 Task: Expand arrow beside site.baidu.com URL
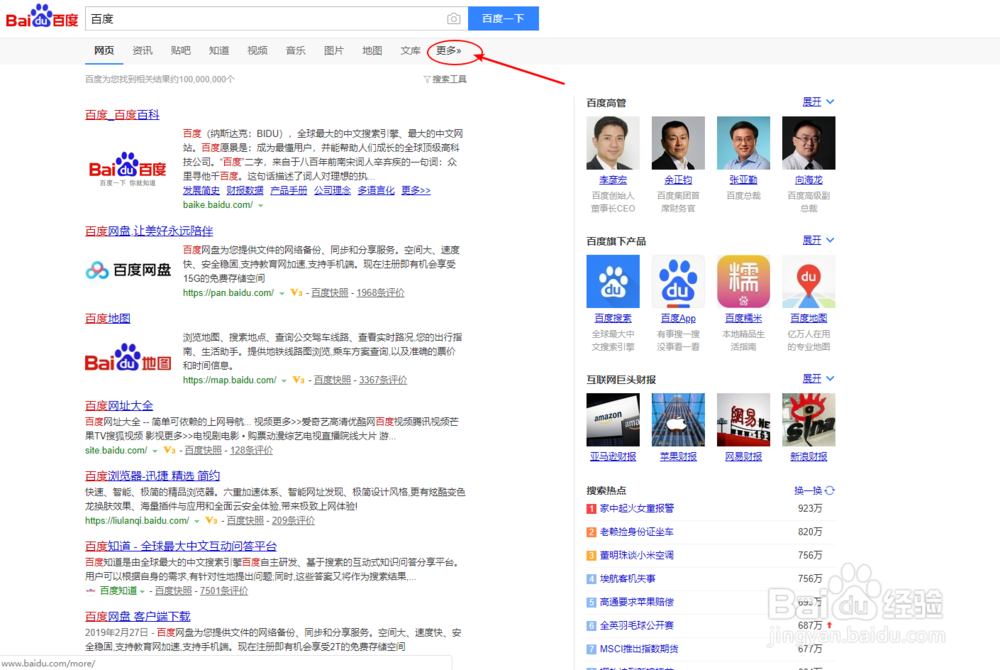point(154,451)
